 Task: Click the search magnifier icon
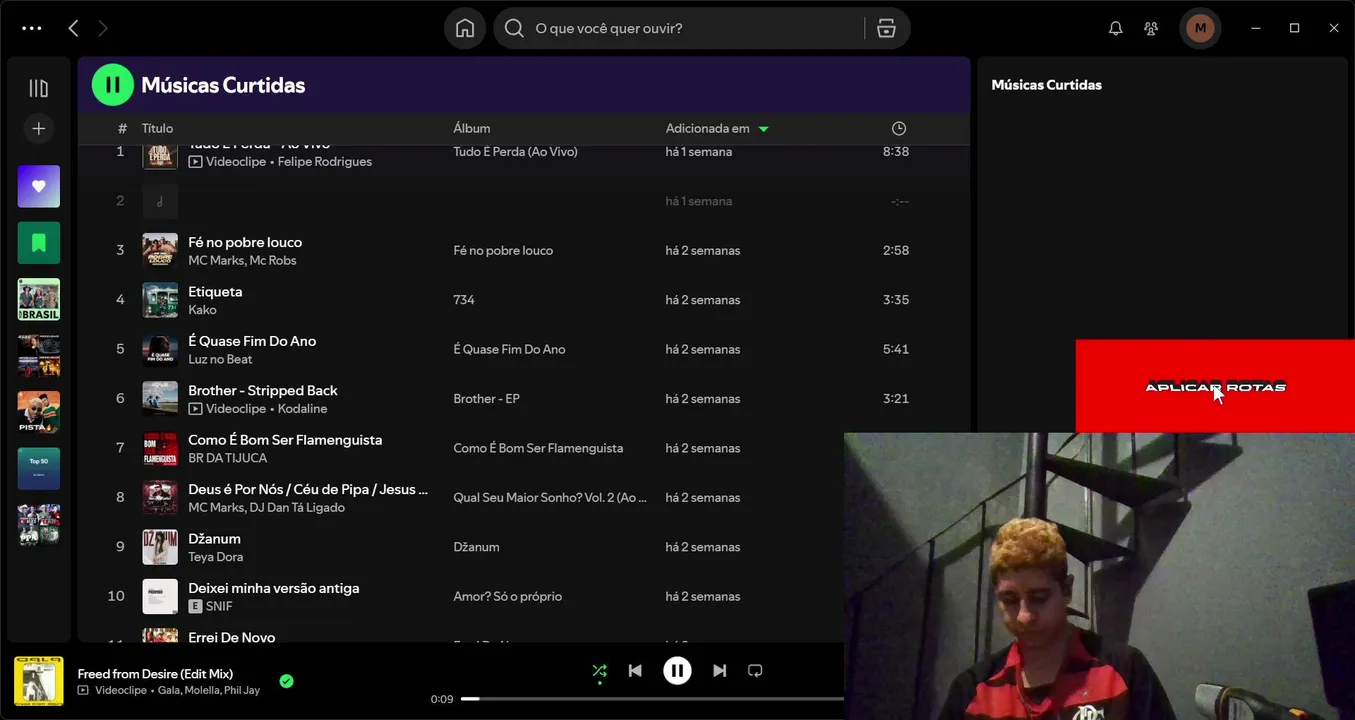514,28
